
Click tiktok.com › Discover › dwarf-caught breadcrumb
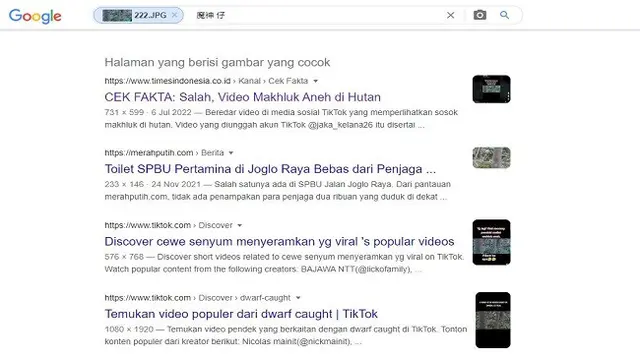pyautogui.click(x=198, y=298)
